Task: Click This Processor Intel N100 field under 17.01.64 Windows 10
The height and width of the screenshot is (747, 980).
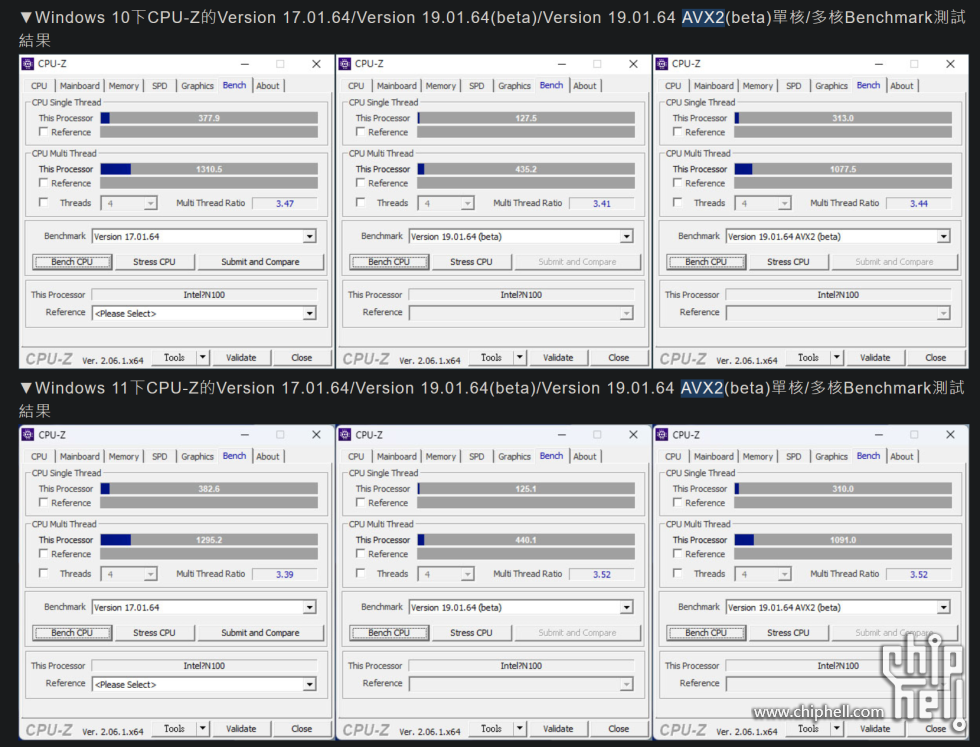Action: (x=204, y=294)
